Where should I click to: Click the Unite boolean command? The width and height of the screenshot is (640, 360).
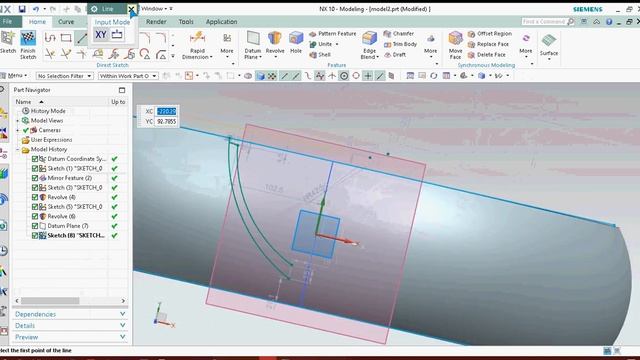coord(321,44)
